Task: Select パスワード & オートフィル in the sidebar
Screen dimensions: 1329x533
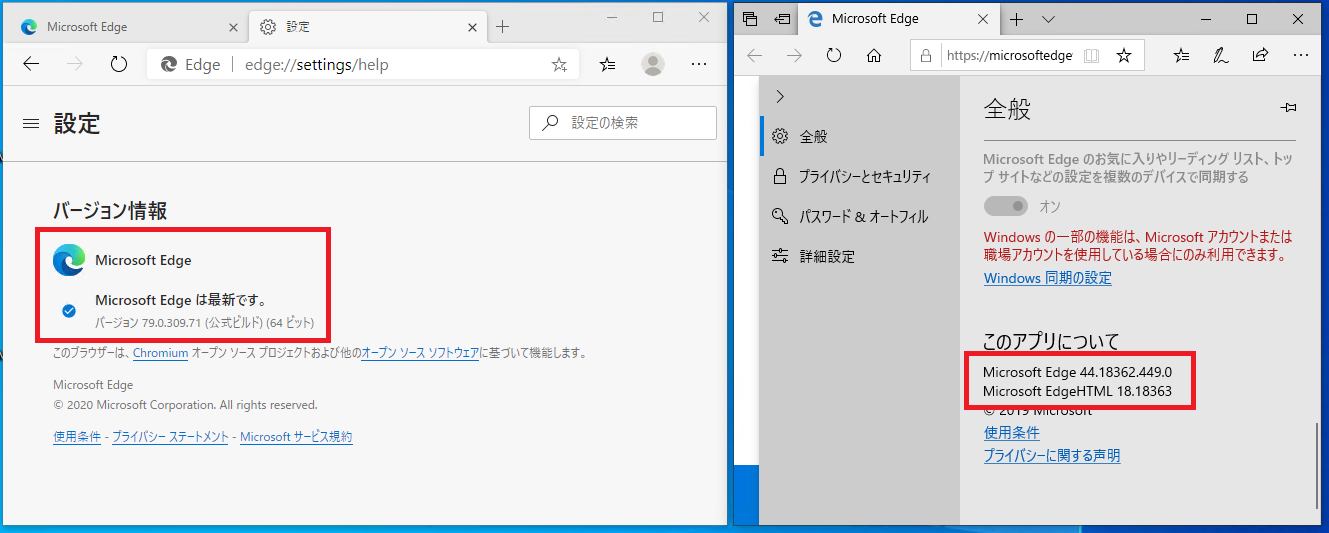Action: [x=862, y=217]
